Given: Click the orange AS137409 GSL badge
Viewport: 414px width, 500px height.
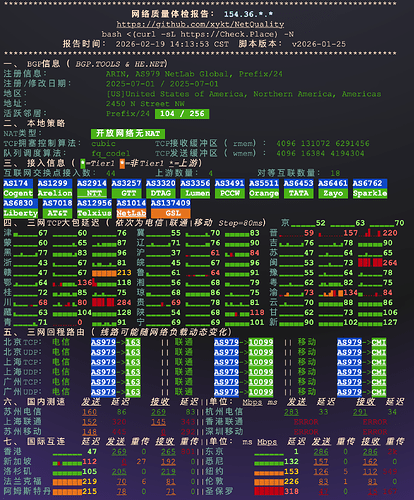Looking at the screenshot, I should (171, 208).
